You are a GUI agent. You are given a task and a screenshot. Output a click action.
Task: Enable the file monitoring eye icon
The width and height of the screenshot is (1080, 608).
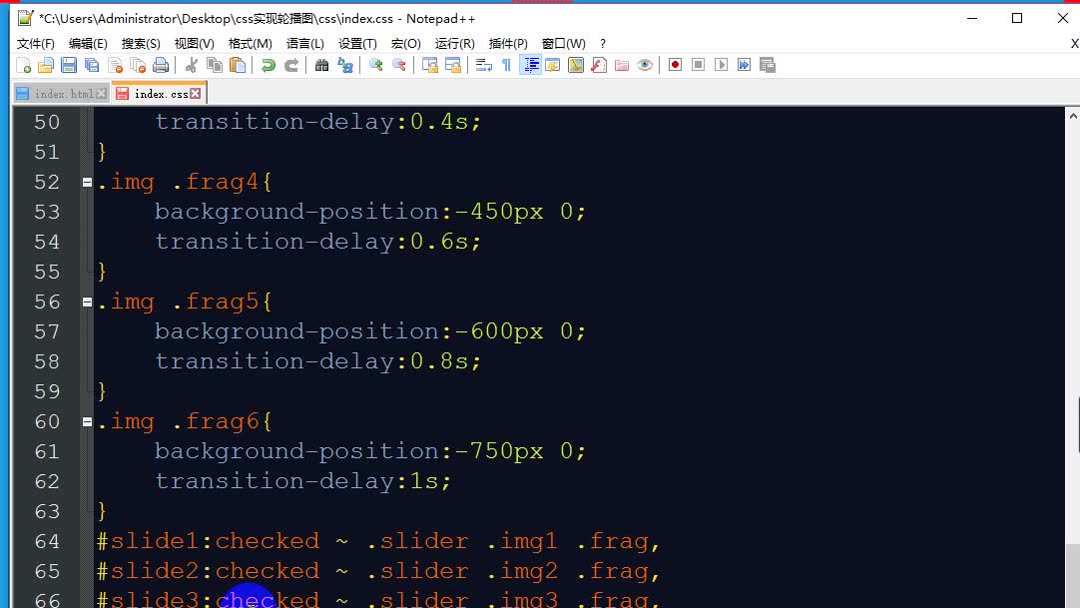tap(645, 65)
